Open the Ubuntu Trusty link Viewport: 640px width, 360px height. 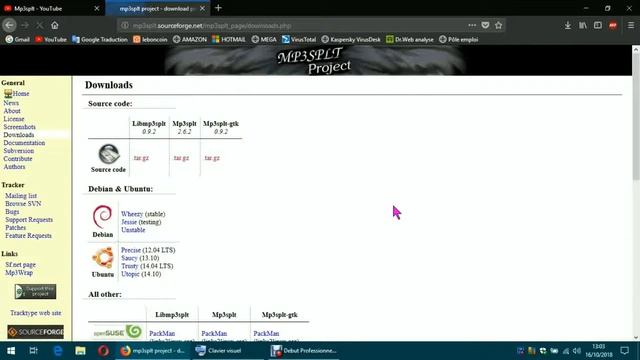129,266
